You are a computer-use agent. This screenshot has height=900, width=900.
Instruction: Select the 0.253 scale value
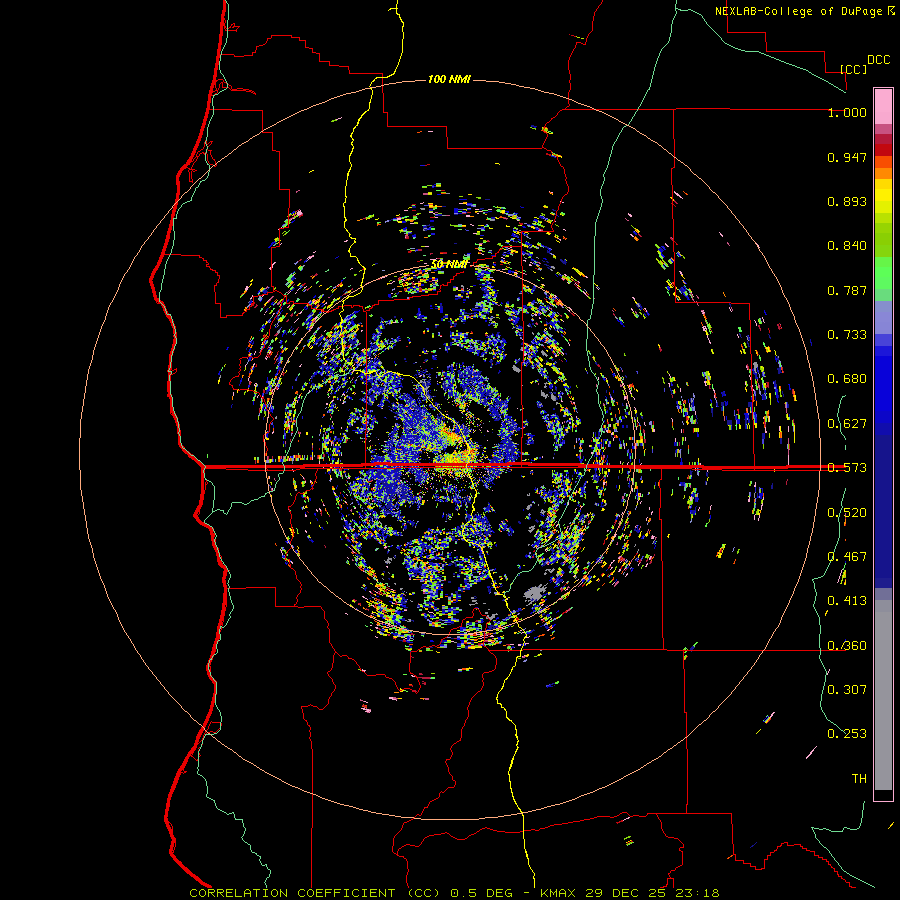[847, 734]
